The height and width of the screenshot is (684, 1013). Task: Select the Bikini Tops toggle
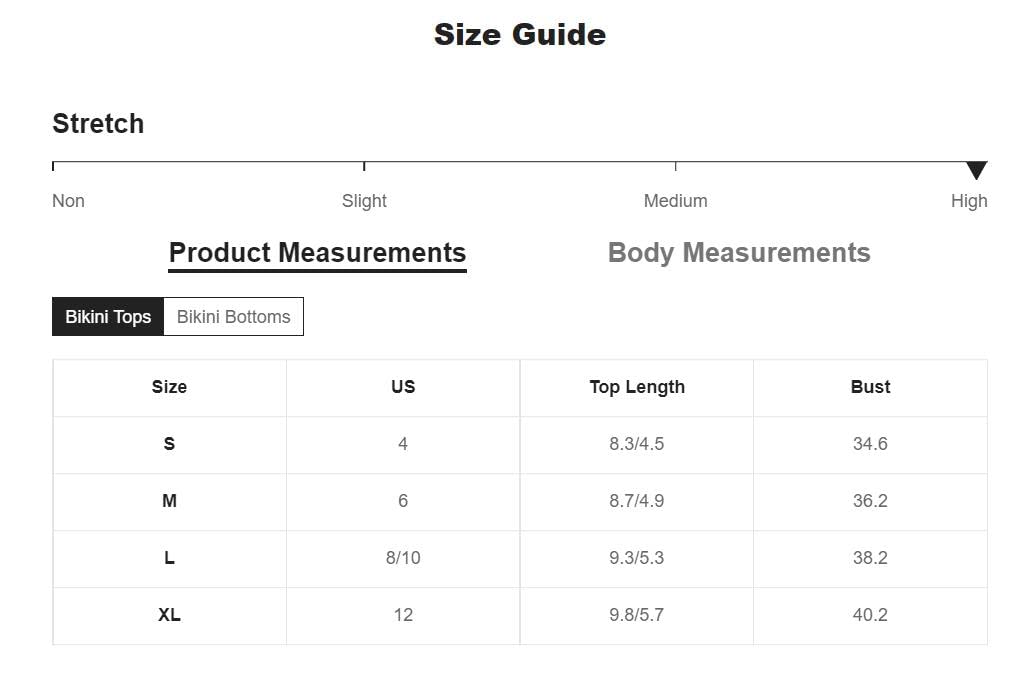(108, 317)
